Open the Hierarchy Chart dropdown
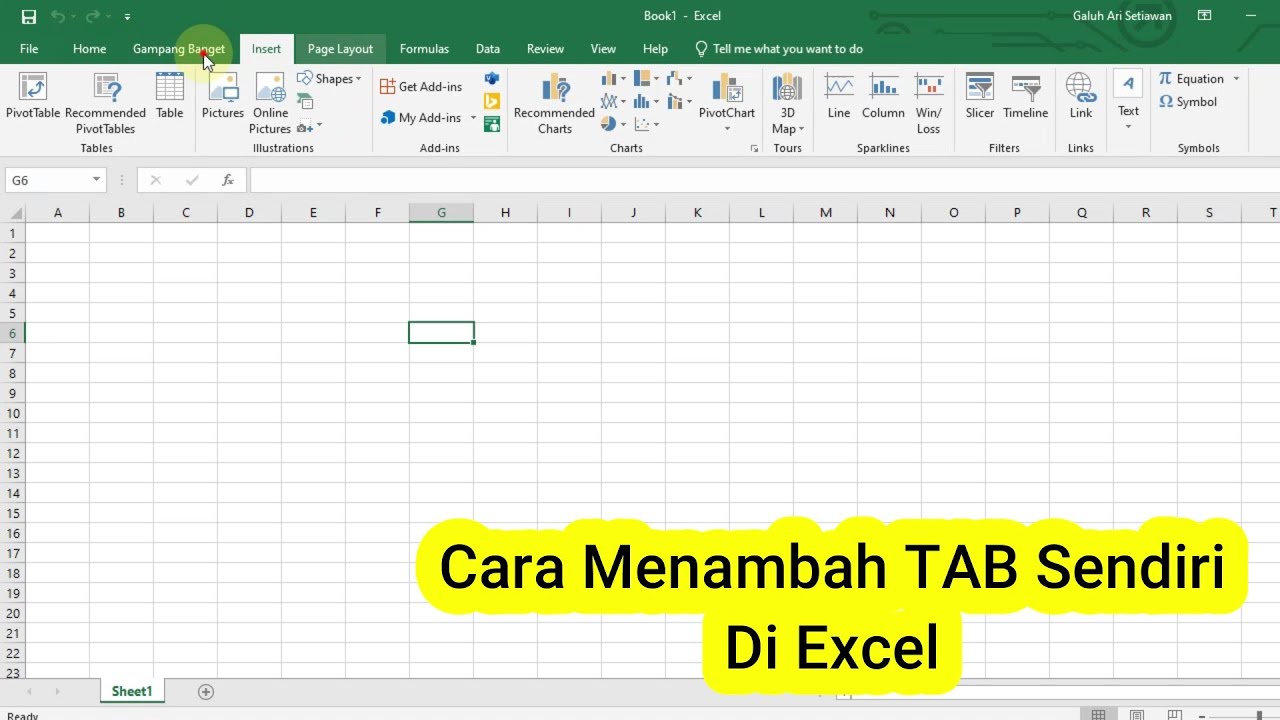 pyautogui.click(x=646, y=79)
